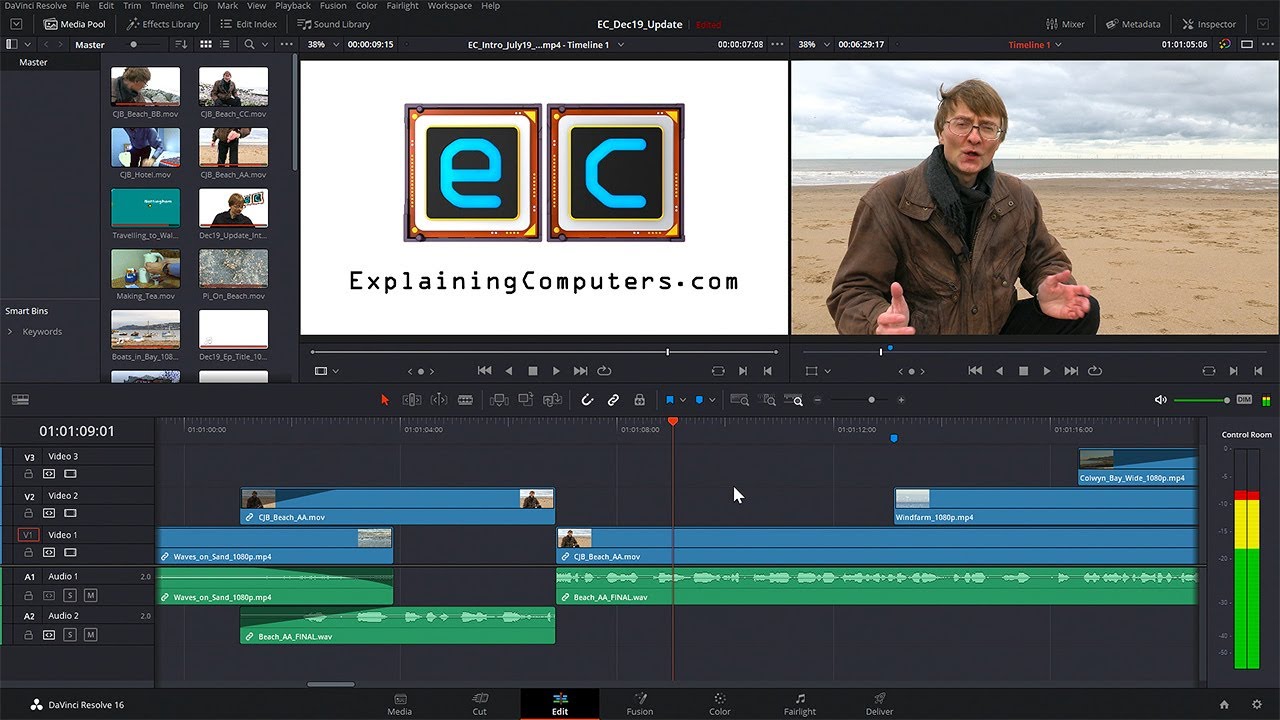Toggle Position Lock padlock in toolbar

(639, 400)
